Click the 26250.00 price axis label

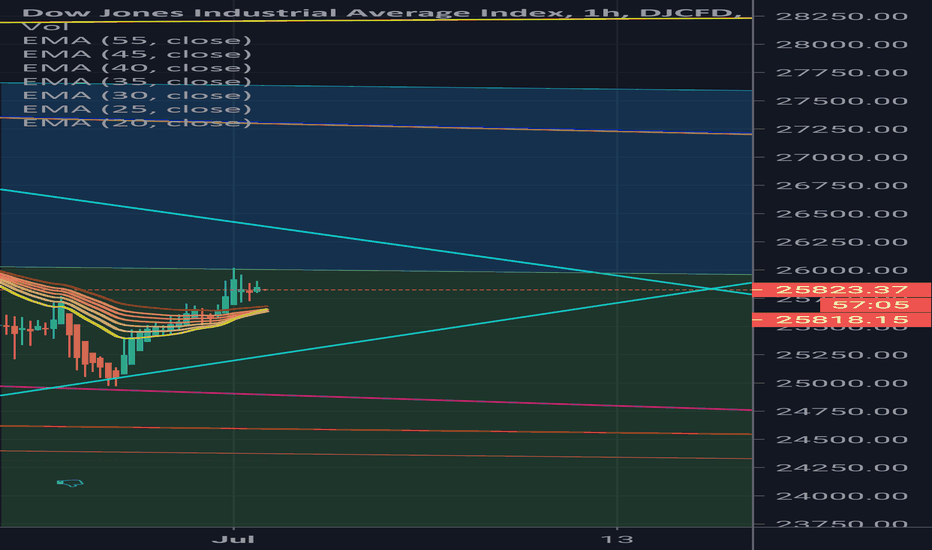coord(842,242)
